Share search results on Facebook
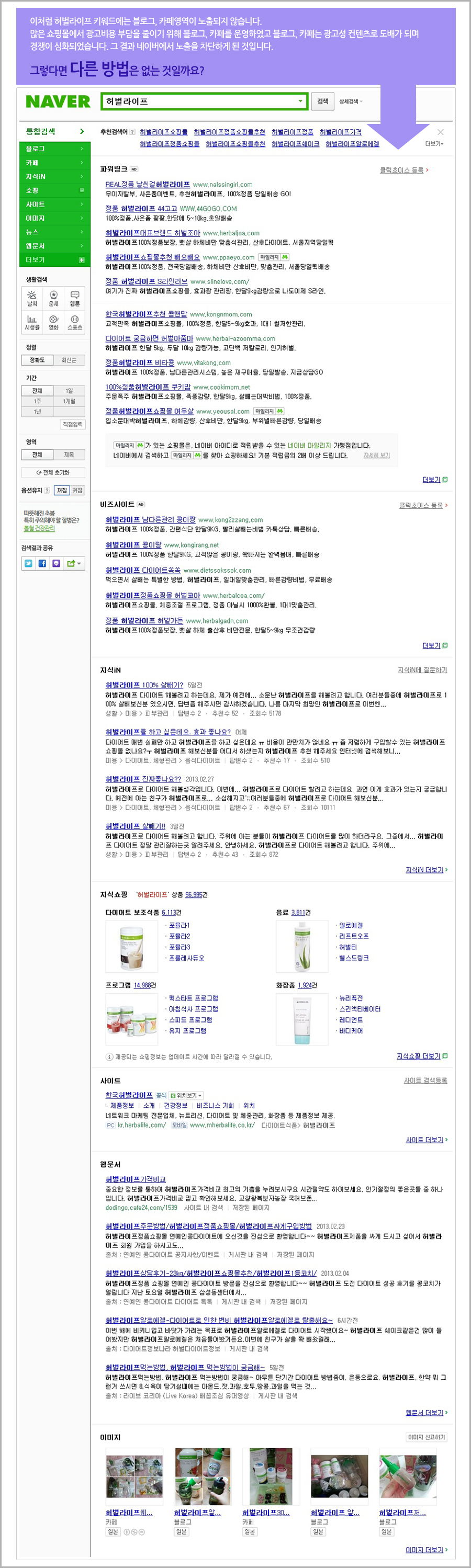The height and width of the screenshot is (1568, 471). [42, 564]
